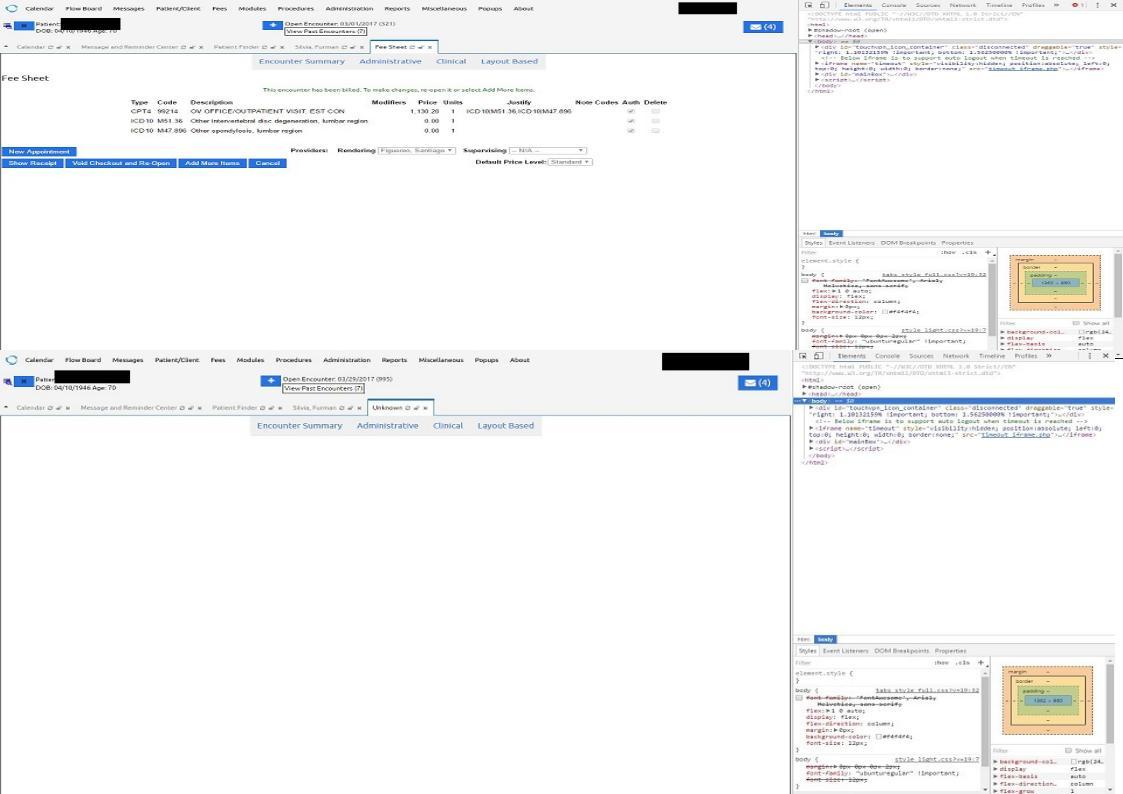Open the Supervising provider dropdown
Image resolution: width=1123 pixels, height=794 pixels.
click(x=547, y=150)
